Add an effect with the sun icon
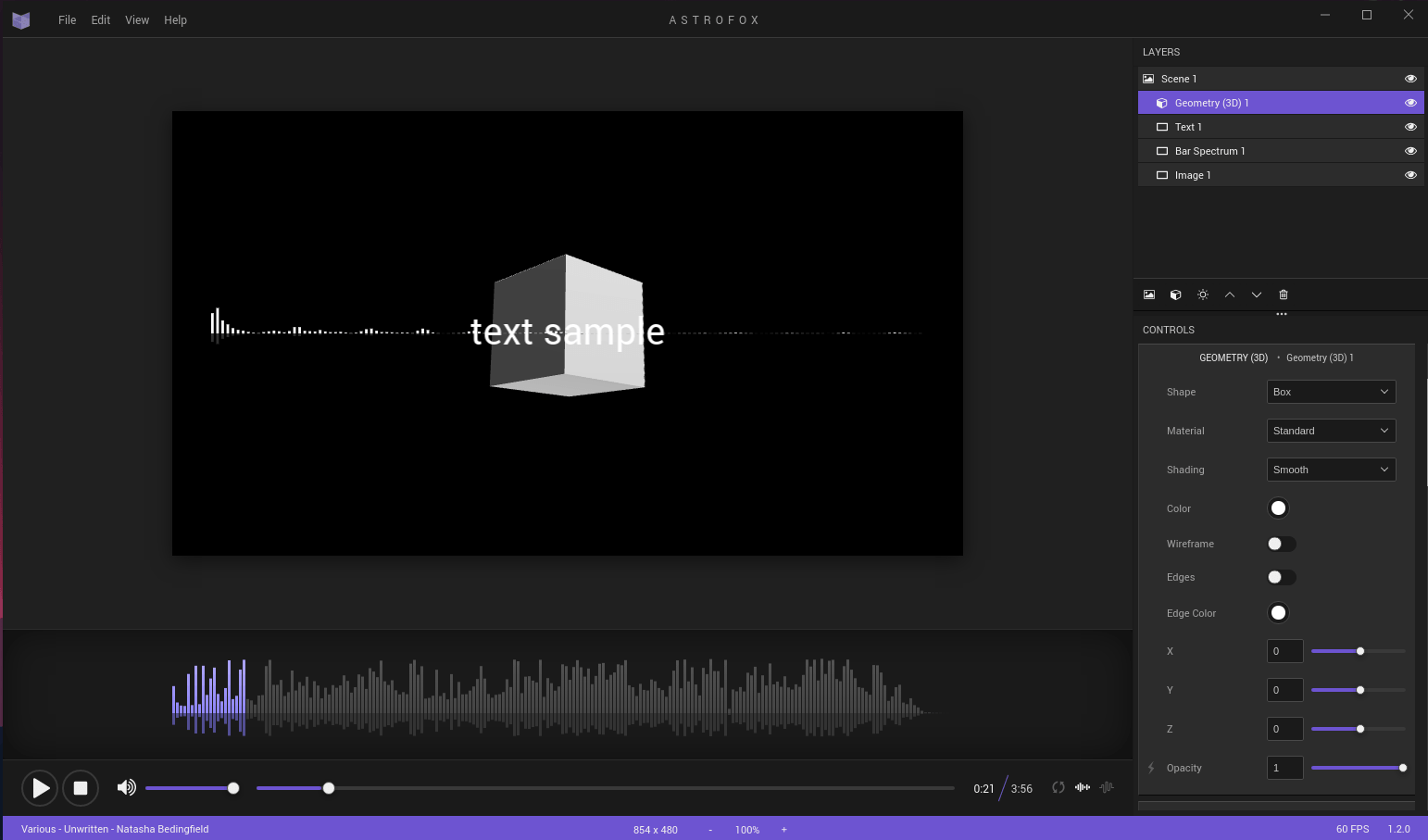The height and width of the screenshot is (840, 1428). pos(1203,295)
